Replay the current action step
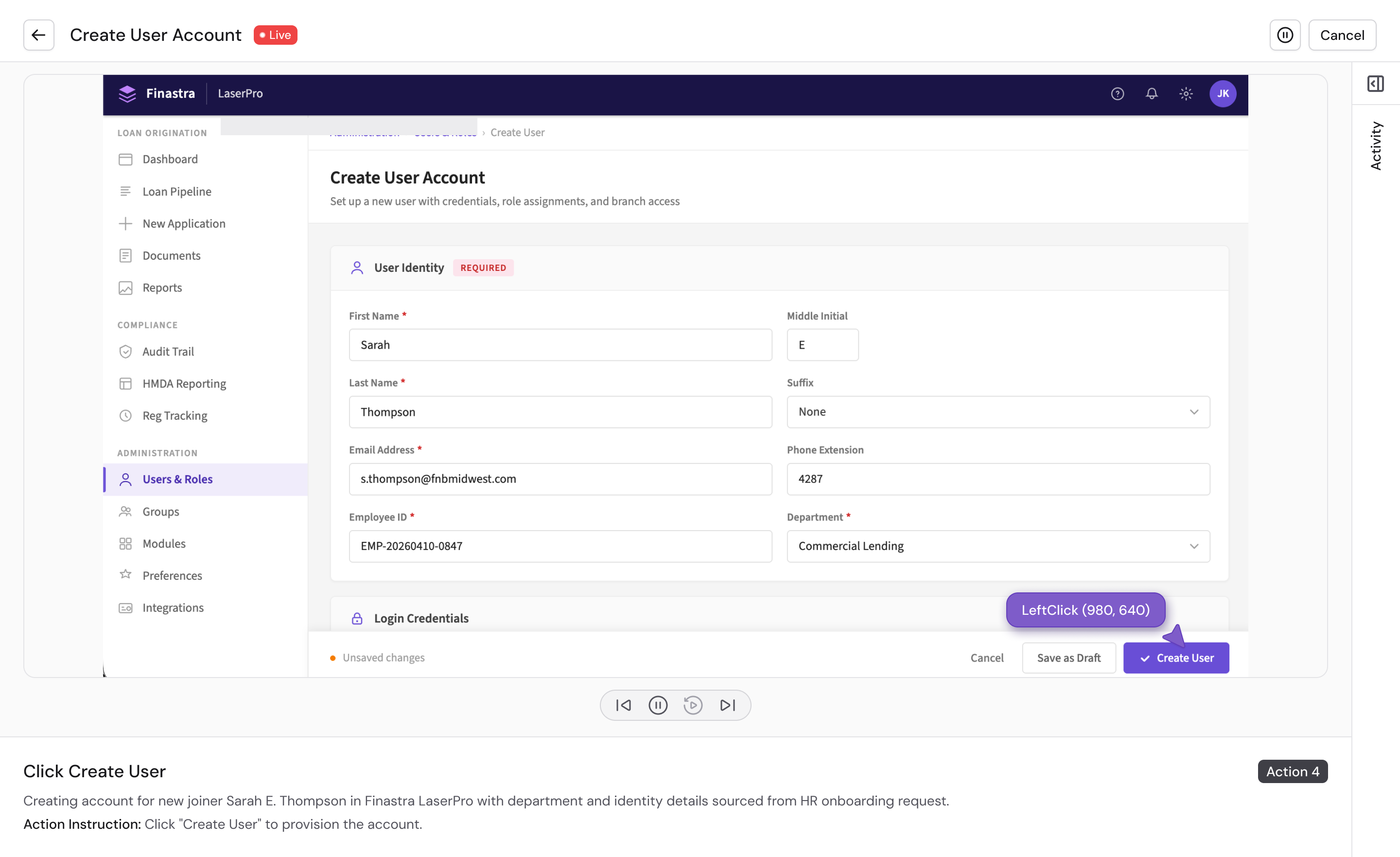Screen dimensions: 1400x857 point(693,705)
